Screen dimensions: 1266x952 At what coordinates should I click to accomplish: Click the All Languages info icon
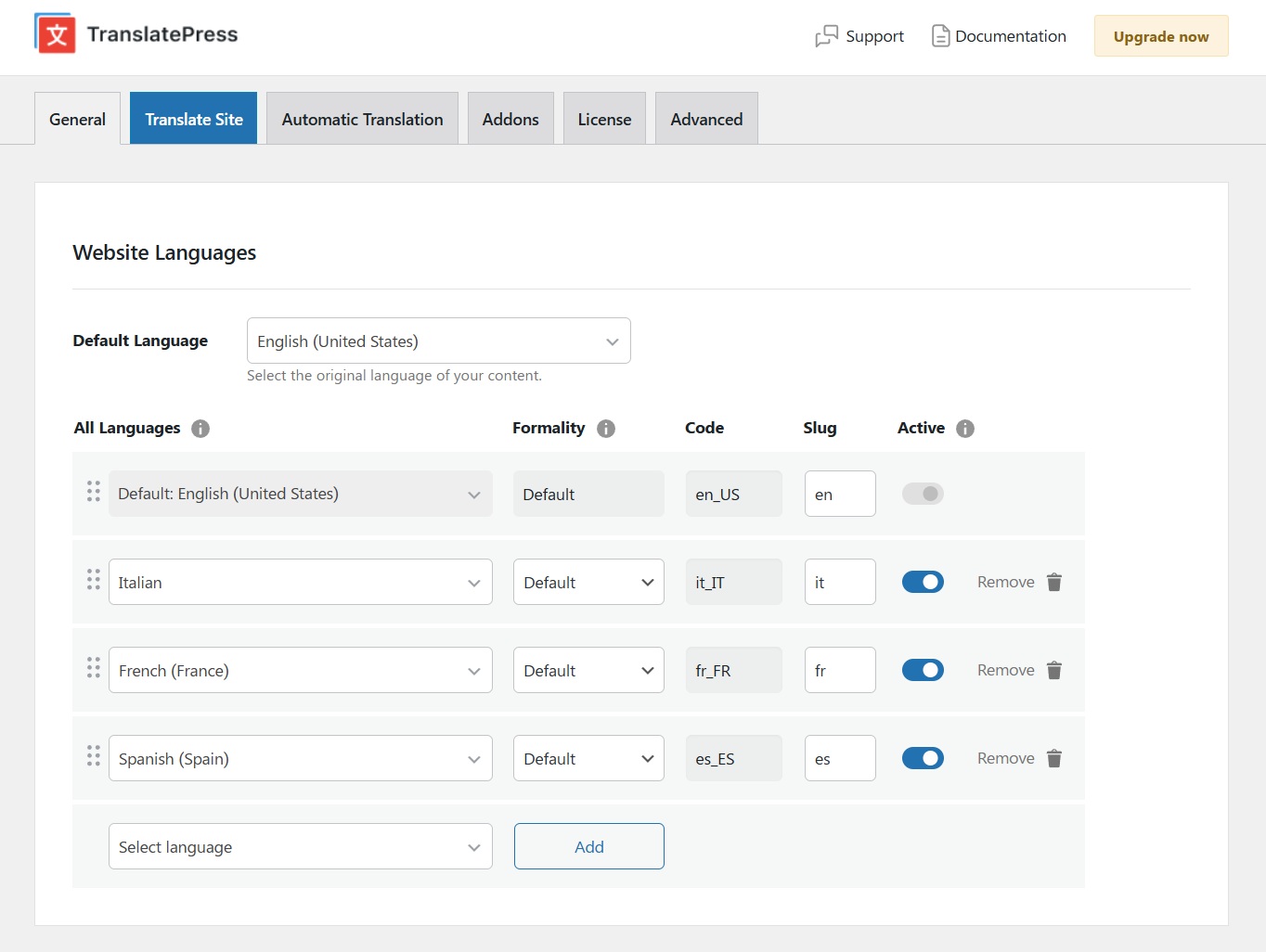coord(200,429)
